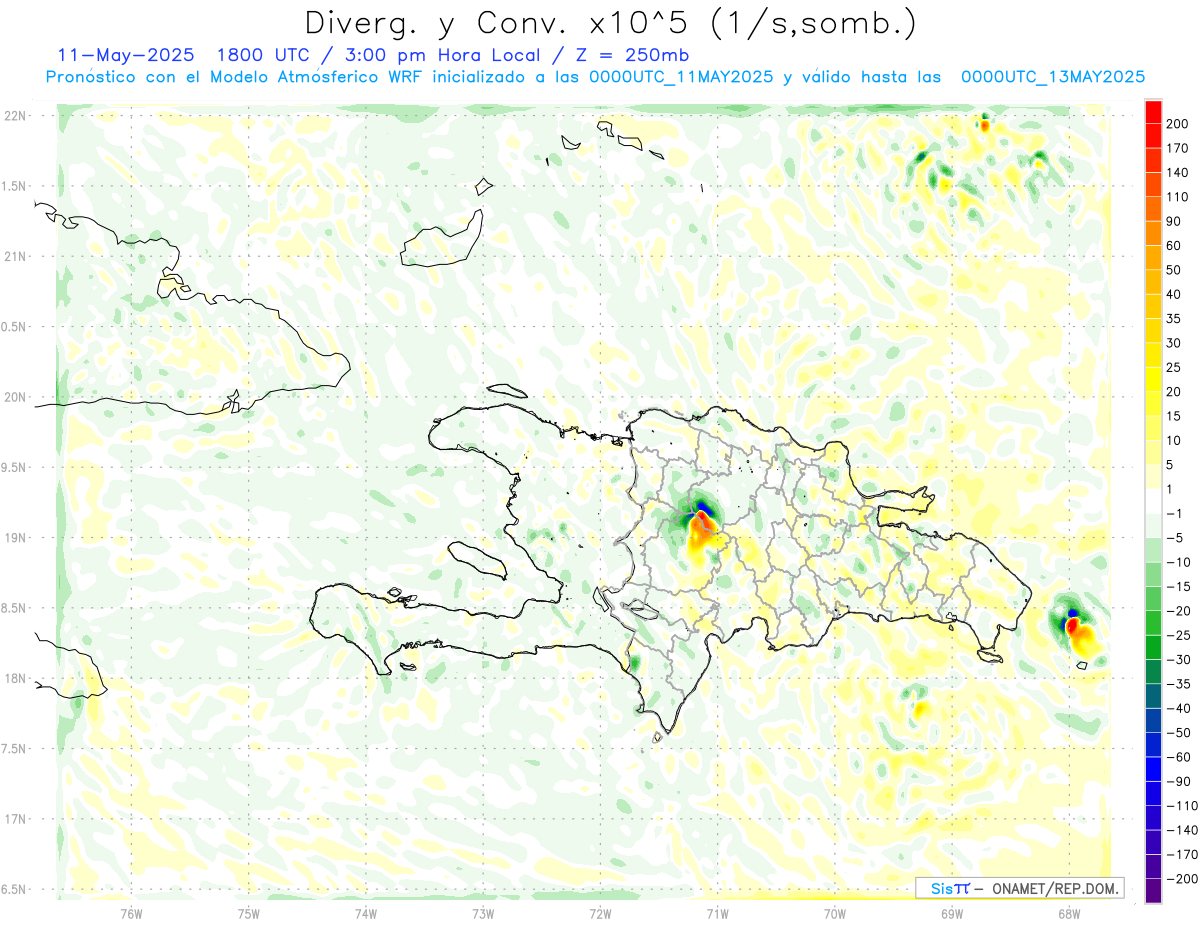Click the dark purple swatch at the colorbar bottom
The image size is (1200, 927).
pos(1153,892)
